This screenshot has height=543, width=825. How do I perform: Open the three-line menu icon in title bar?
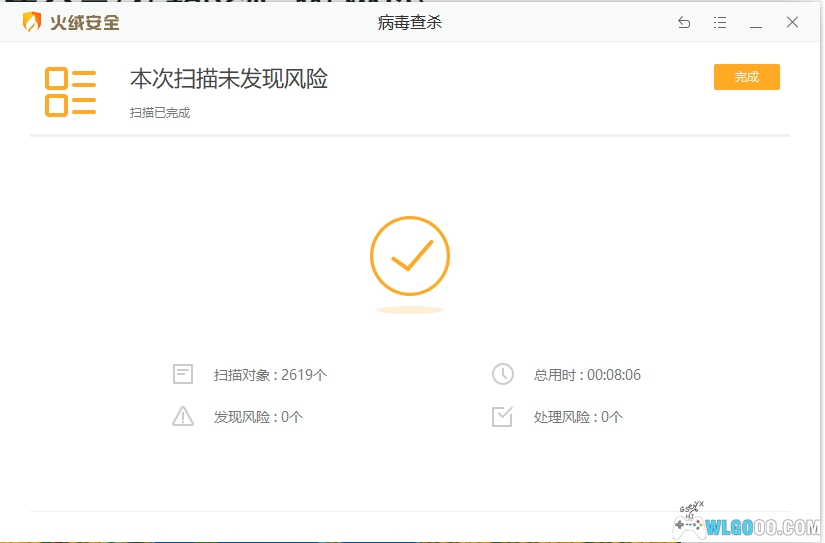[x=720, y=23]
